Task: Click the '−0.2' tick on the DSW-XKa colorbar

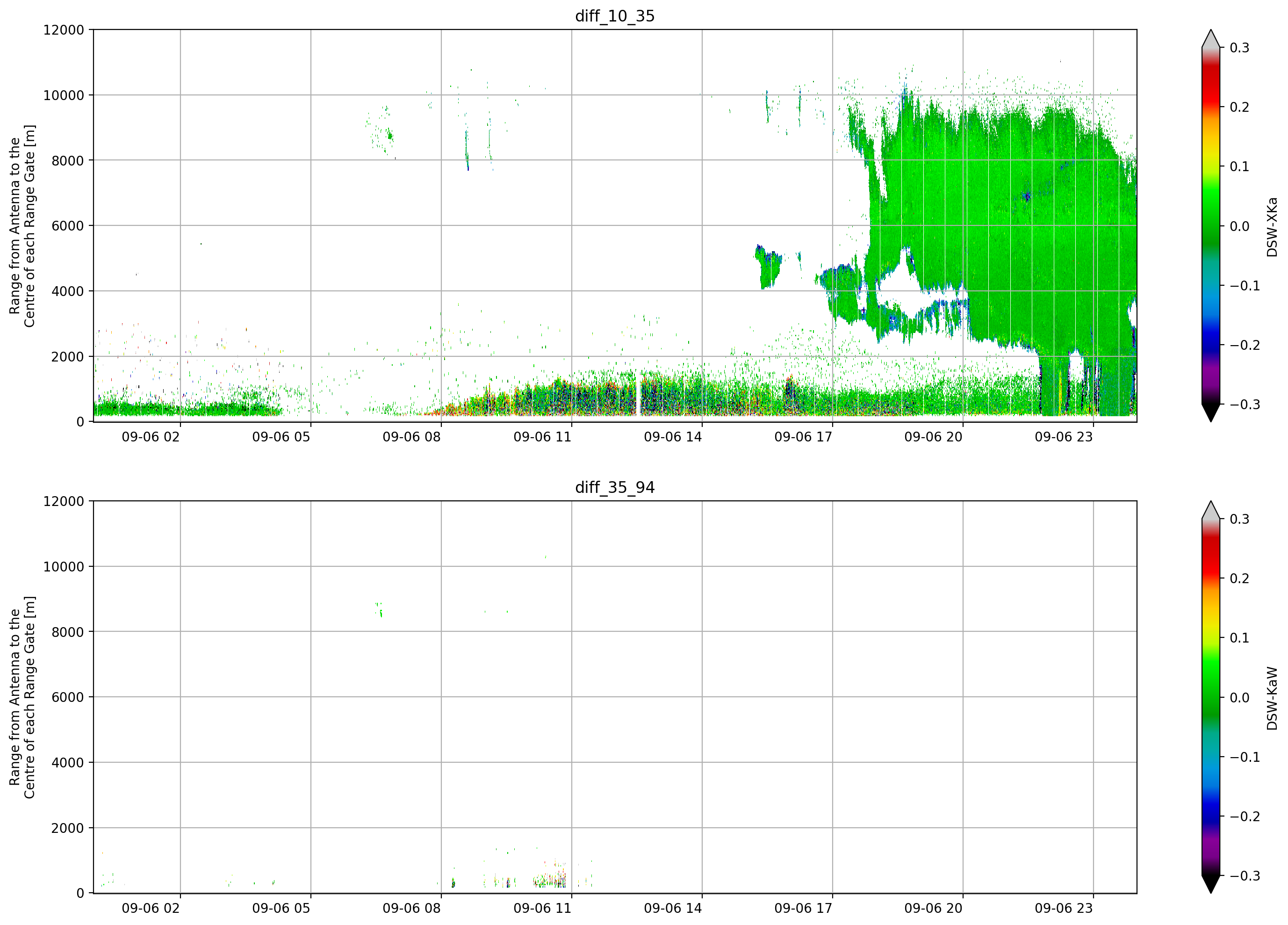Action: [1245, 345]
